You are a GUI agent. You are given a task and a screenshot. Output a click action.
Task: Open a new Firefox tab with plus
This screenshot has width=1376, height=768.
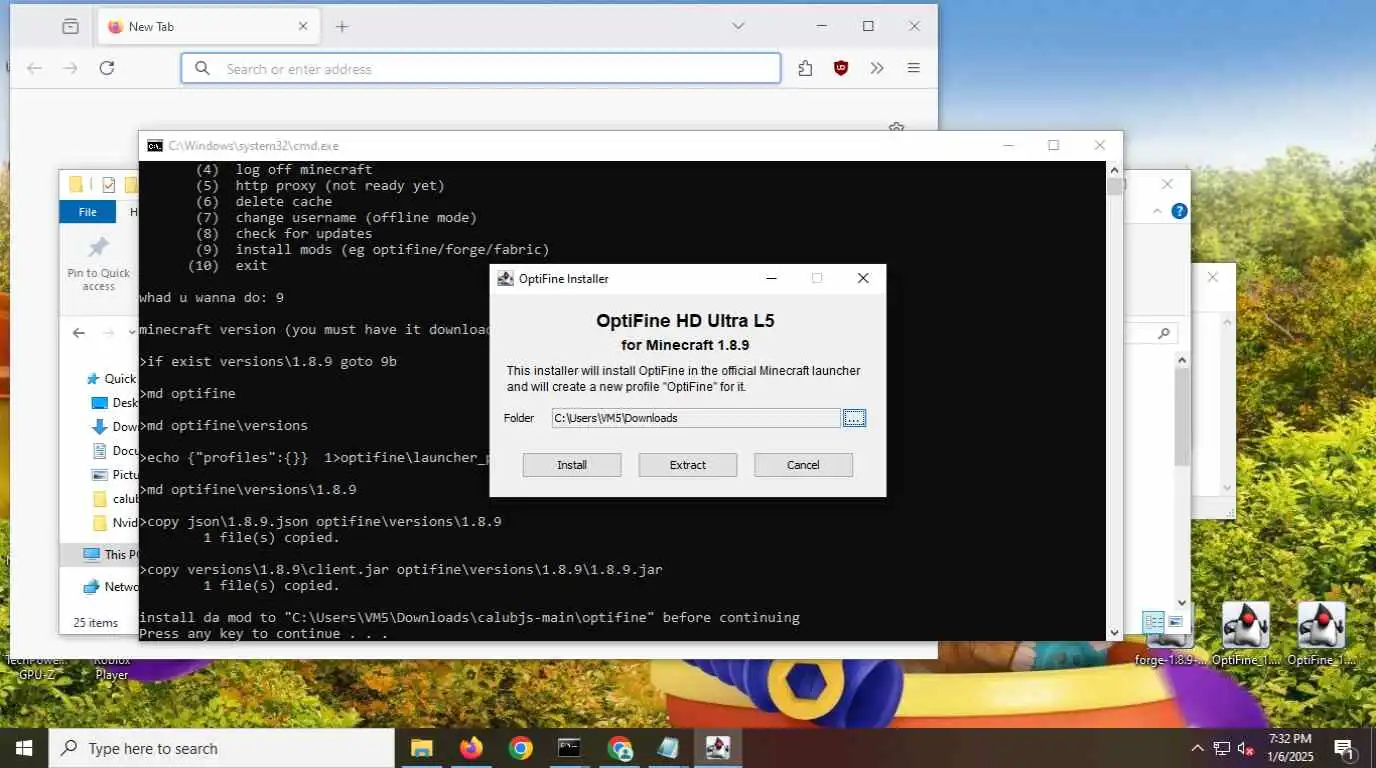(342, 27)
